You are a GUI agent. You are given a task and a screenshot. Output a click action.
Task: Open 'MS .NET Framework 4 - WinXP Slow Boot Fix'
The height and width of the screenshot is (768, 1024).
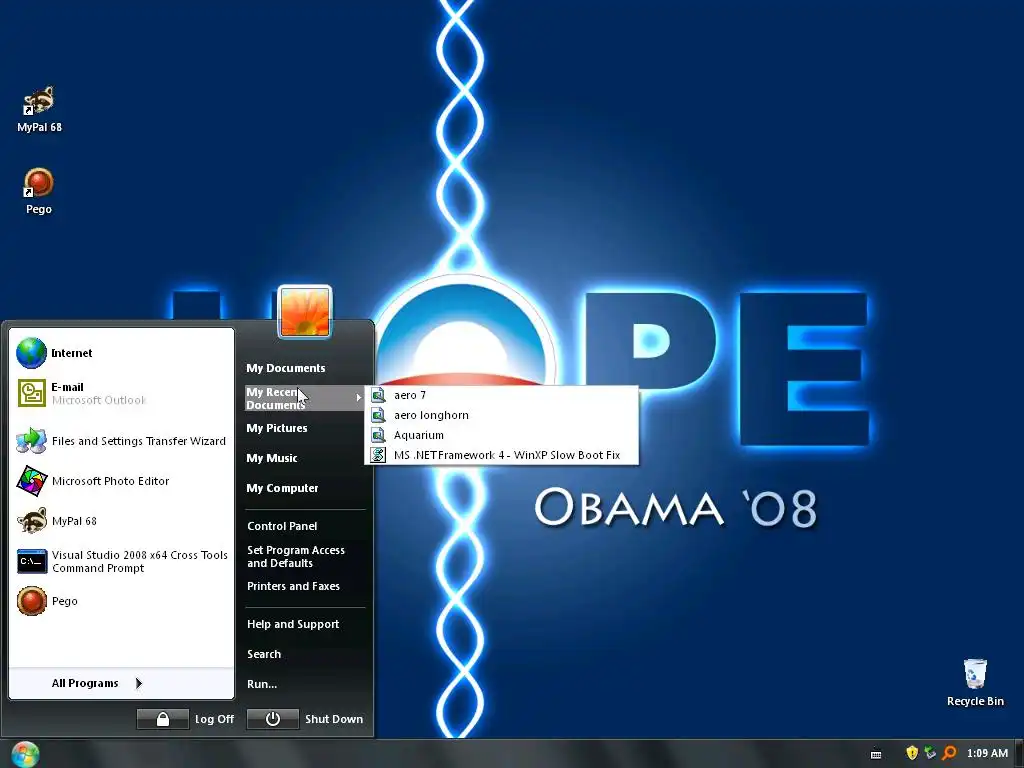(501, 455)
